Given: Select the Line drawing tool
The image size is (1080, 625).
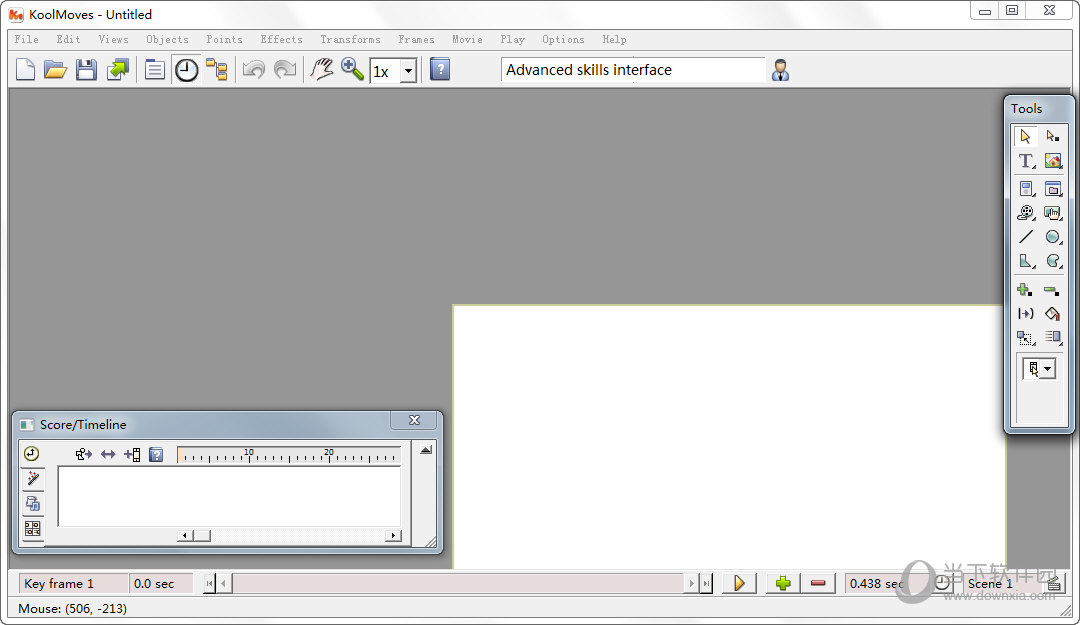Looking at the screenshot, I should click(1026, 237).
